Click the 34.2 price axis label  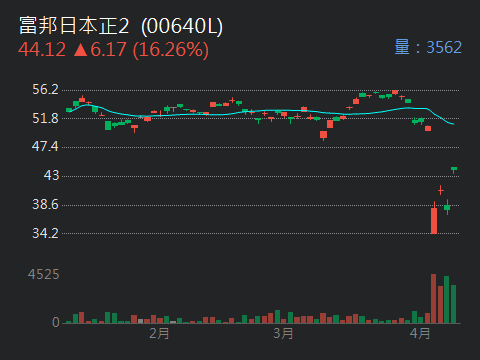[x=45, y=233]
